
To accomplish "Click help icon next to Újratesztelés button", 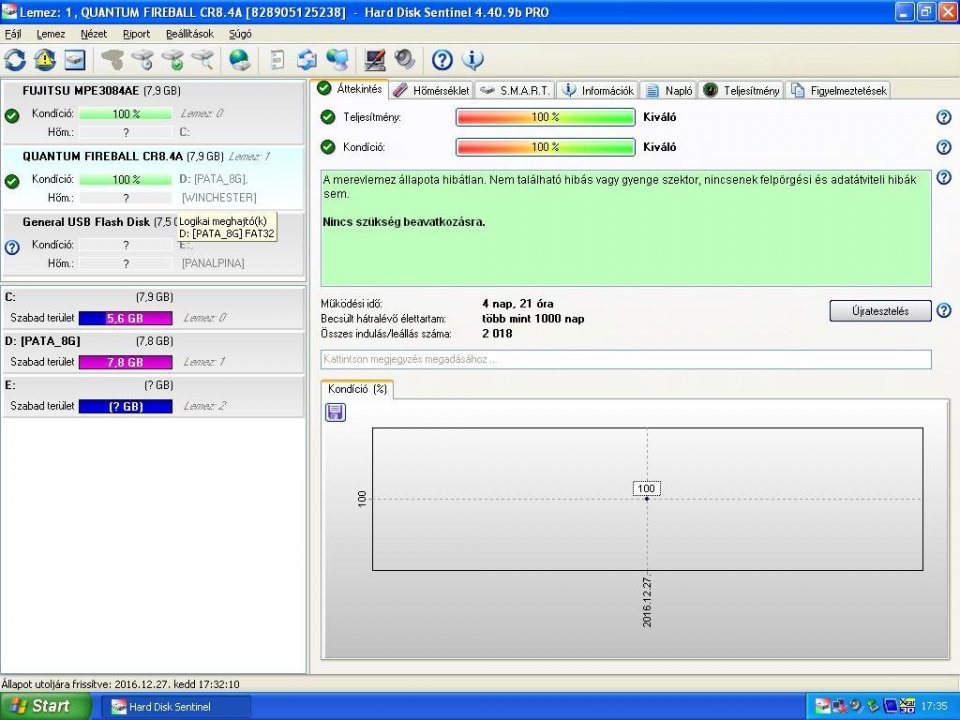I will tap(943, 310).
